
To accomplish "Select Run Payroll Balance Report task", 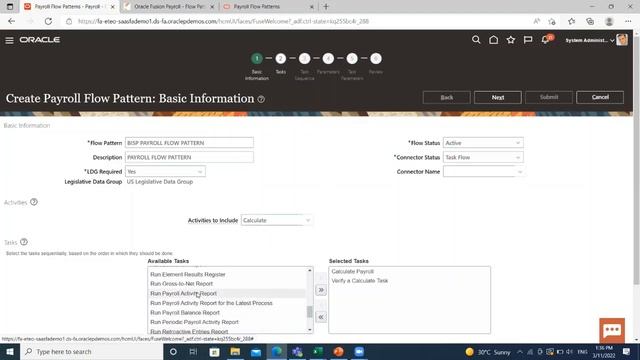I will coord(185,313).
